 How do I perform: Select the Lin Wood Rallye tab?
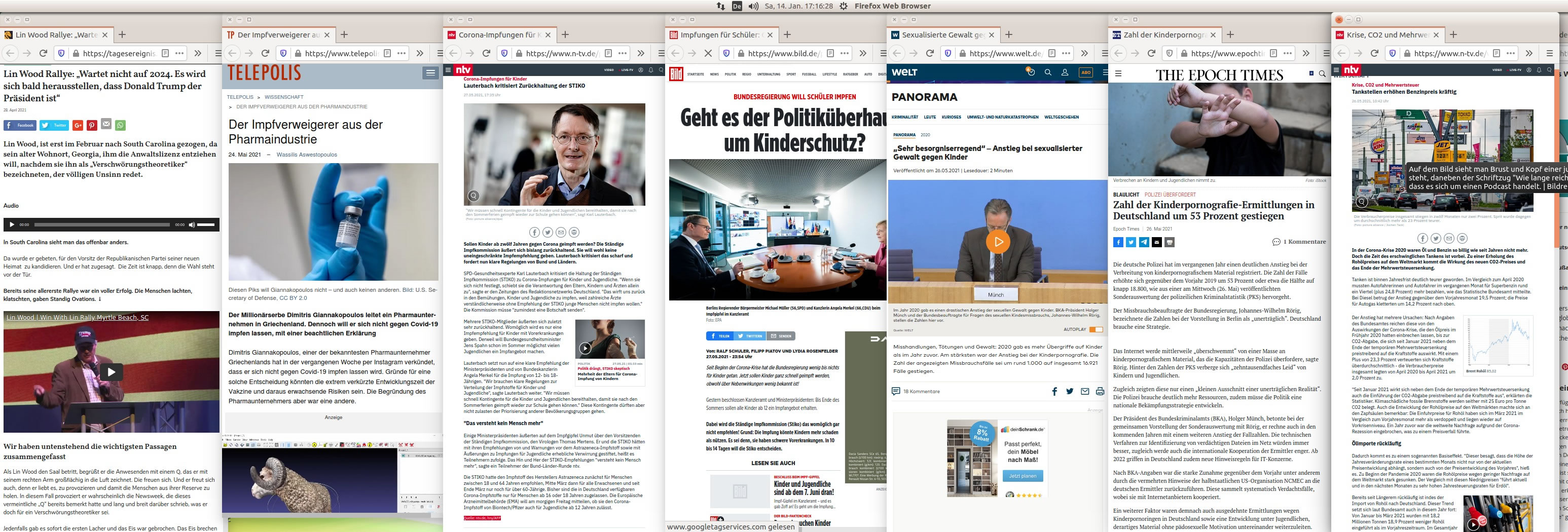pos(56,34)
